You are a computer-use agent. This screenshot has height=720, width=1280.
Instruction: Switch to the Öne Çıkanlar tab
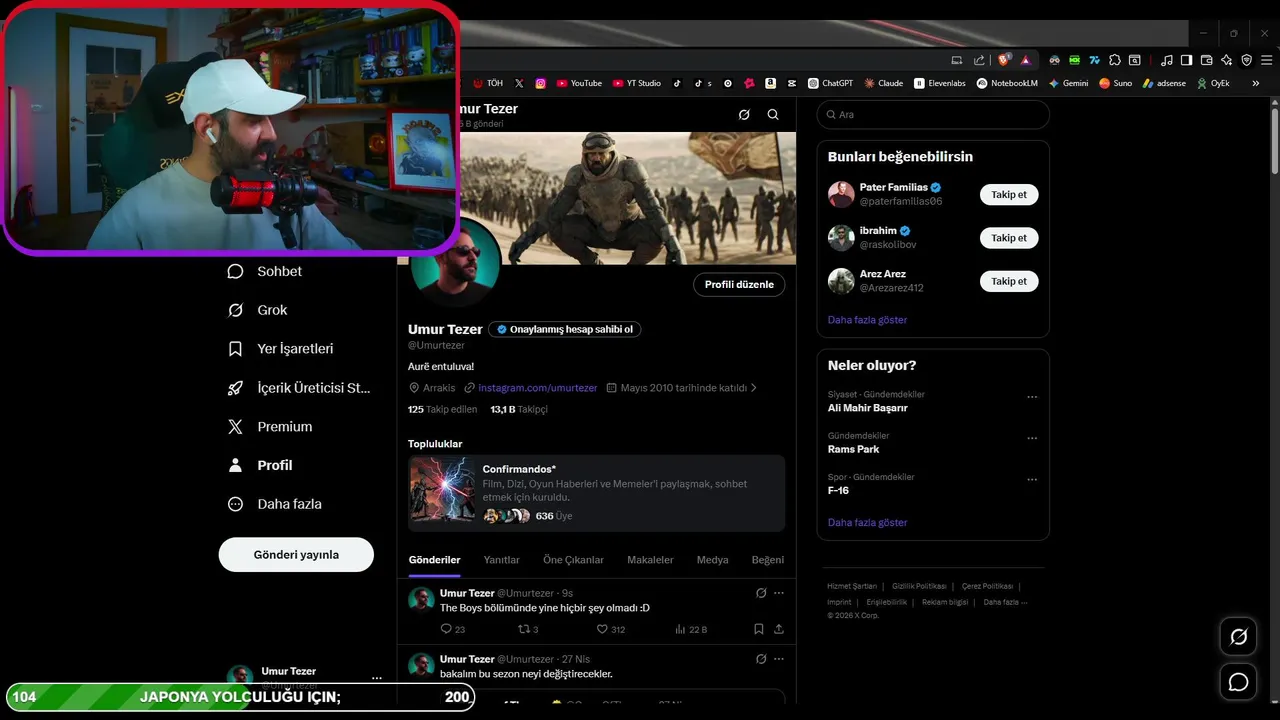click(x=573, y=560)
